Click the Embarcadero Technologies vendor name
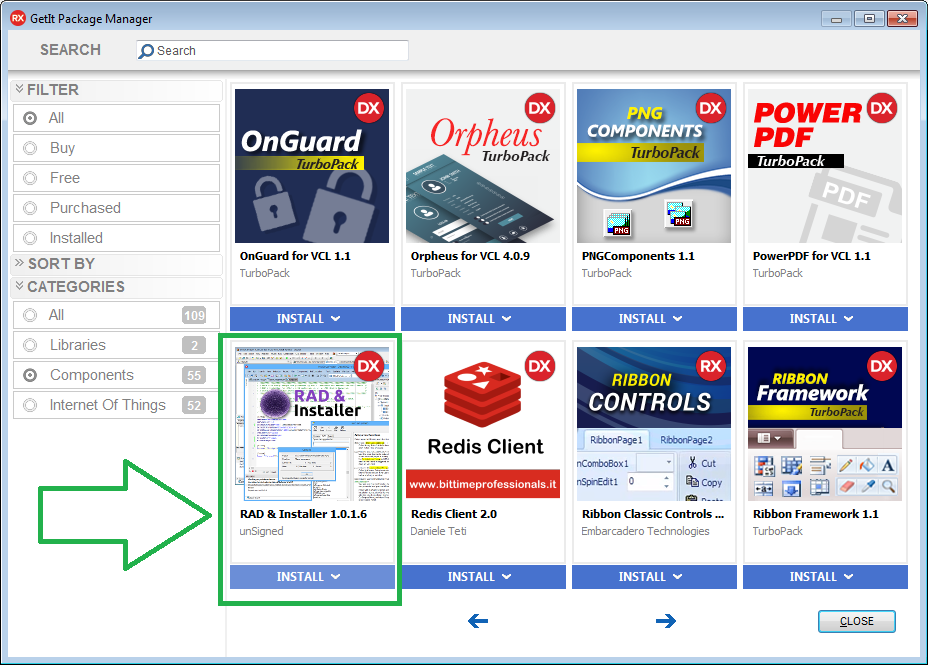This screenshot has height=665, width=928. coord(645,531)
